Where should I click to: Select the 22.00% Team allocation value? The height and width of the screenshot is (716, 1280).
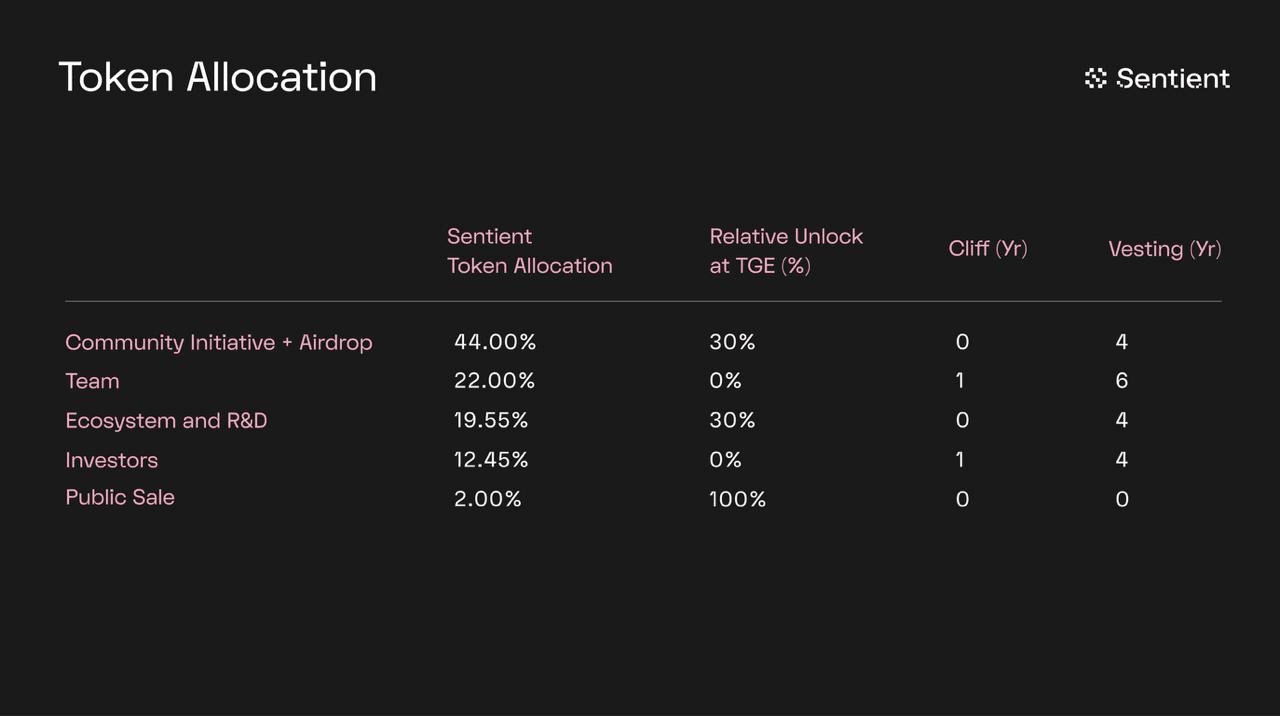(494, 381)
